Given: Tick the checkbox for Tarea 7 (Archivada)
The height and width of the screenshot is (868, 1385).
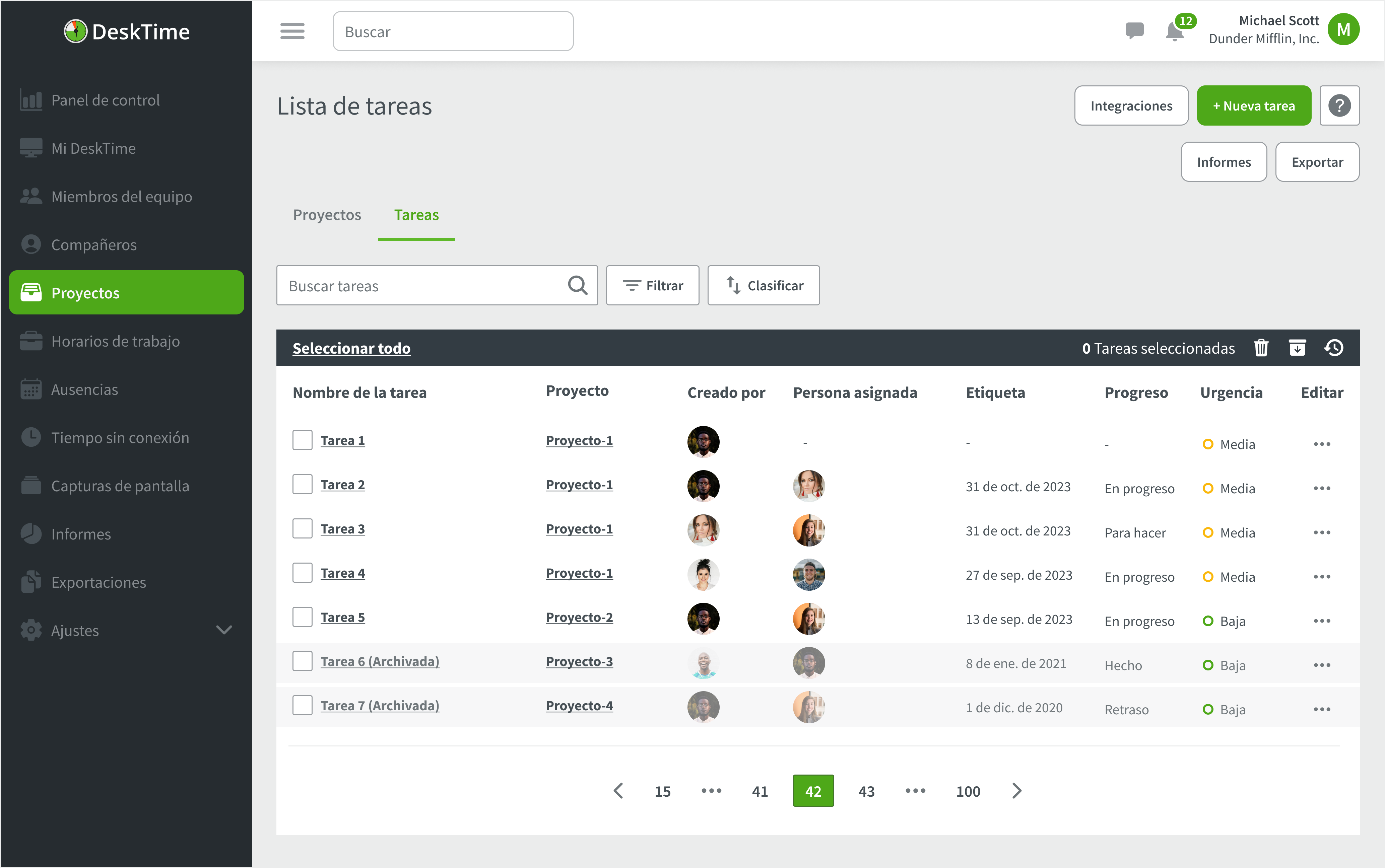Looking at the screenshot, I should [302, 706].
